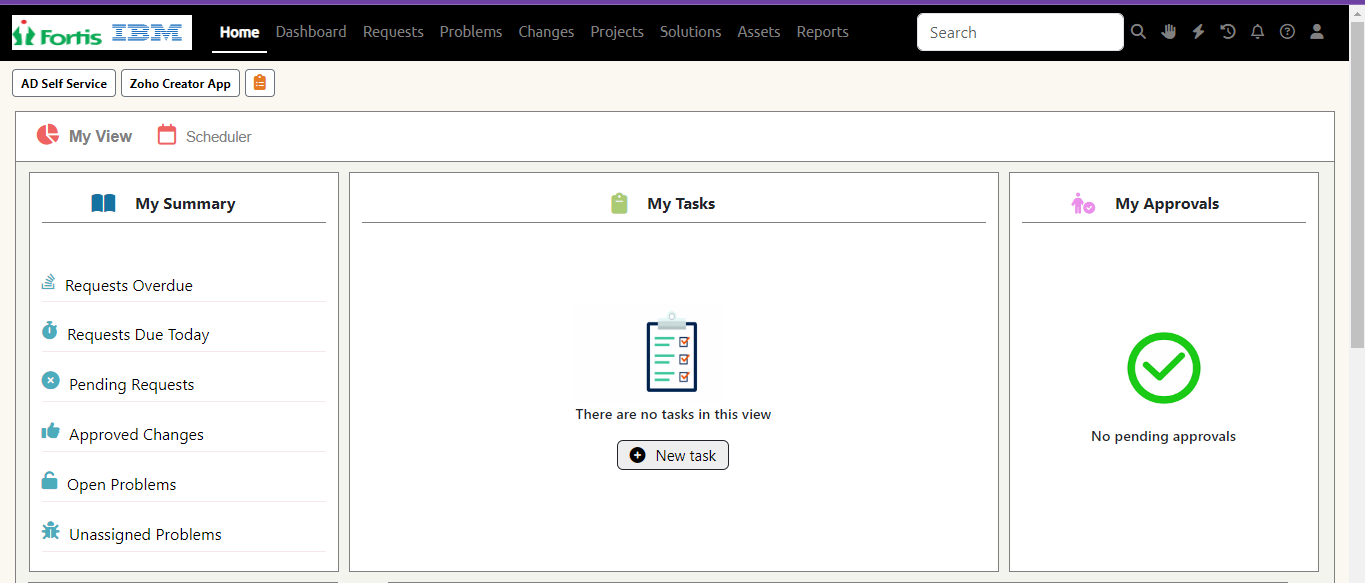Viewport: 1365px width, 583px height.
Task: Click the My Summary book icon
Action: [x=103, y=203]
